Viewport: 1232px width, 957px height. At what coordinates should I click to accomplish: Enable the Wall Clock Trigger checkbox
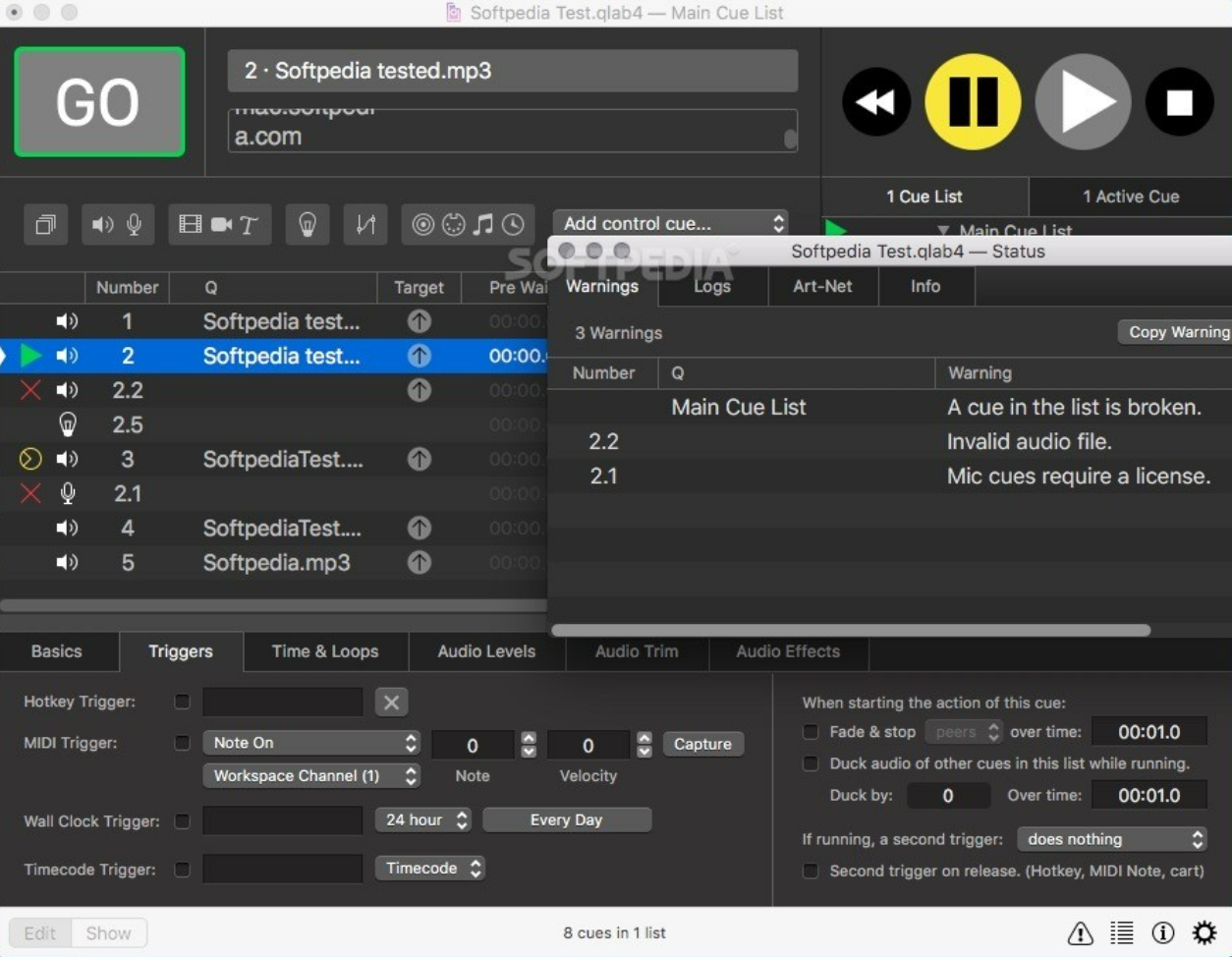[x=182, y=820]
